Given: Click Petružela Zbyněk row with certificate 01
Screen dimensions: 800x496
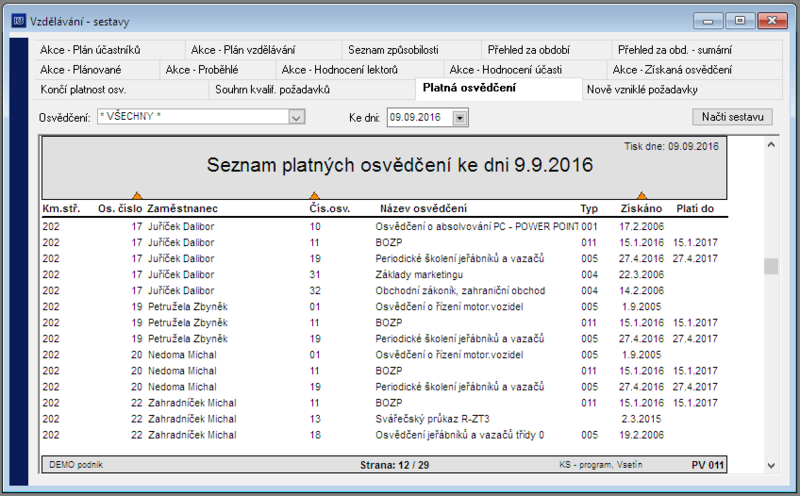Looking at the screenshot, I should click(385, 307).
